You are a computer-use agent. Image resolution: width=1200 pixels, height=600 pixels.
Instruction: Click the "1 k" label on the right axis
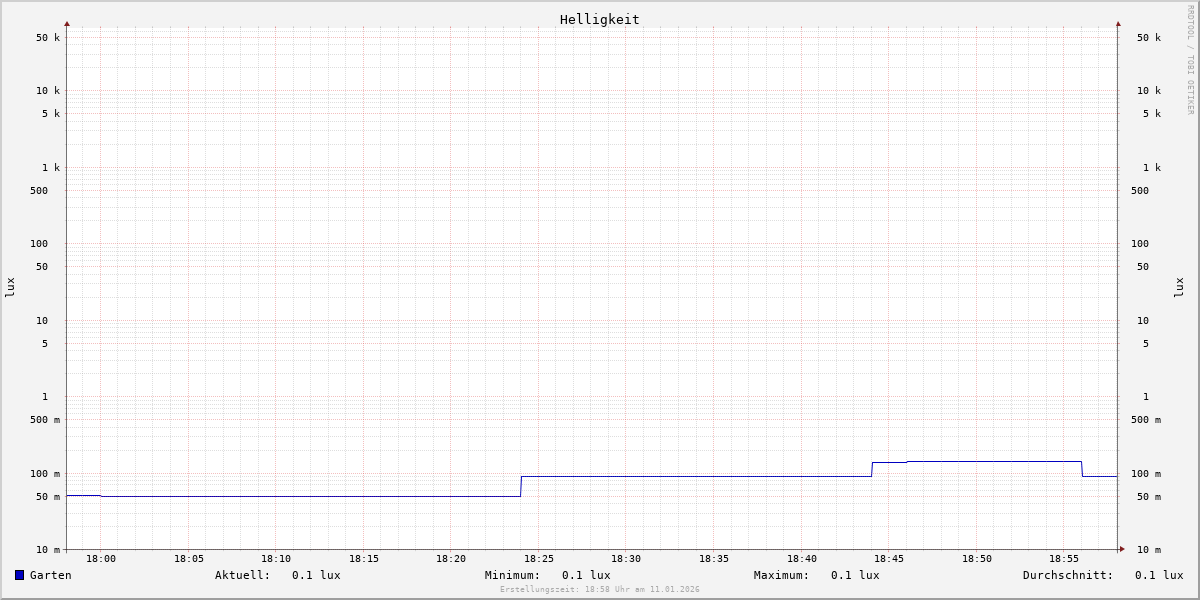point(1152,168)
